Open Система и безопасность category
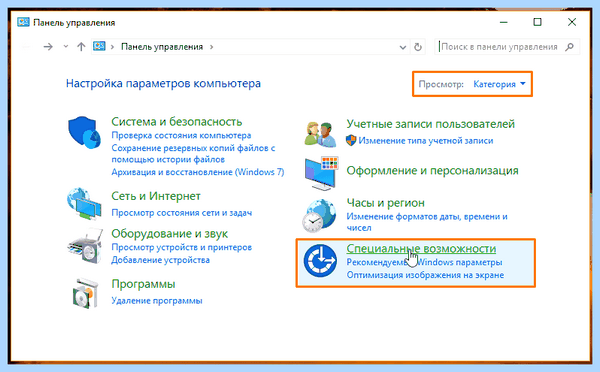 coord(176,122)
